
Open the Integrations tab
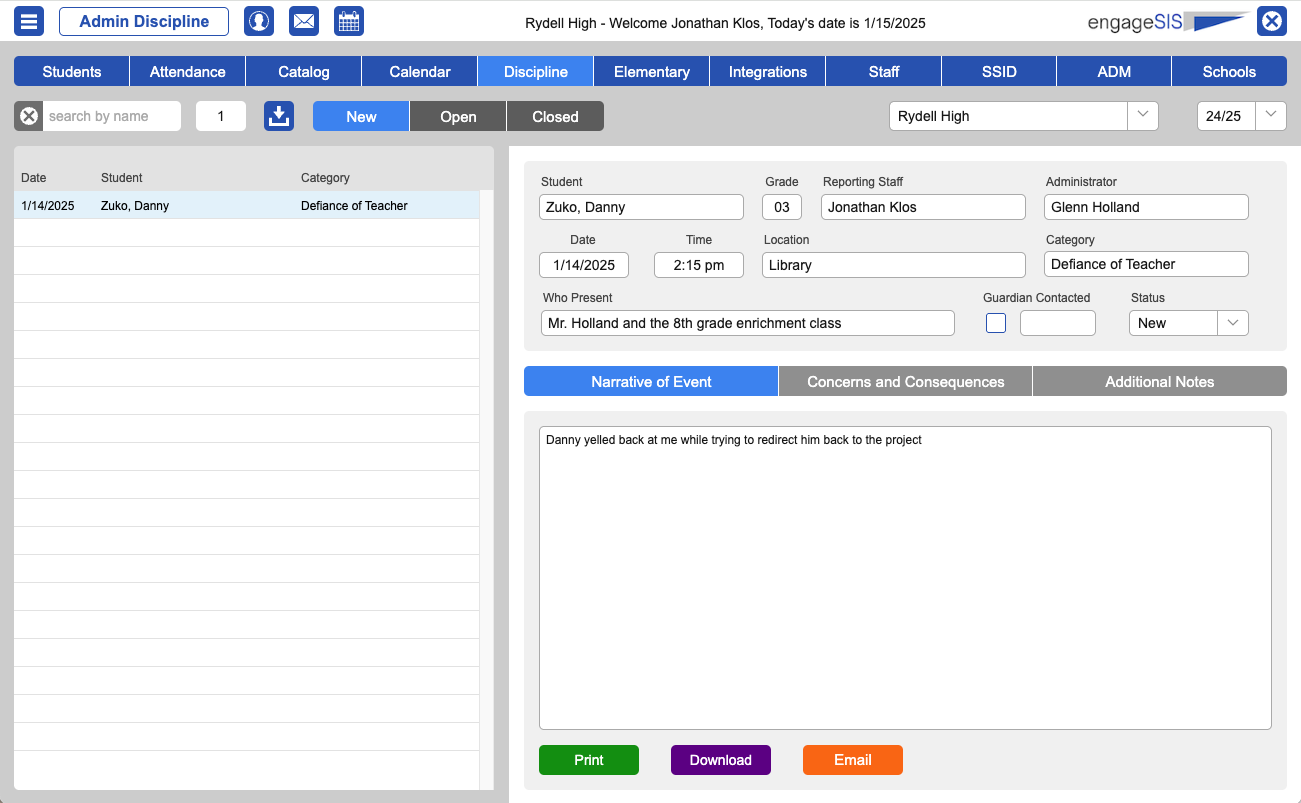768,72
